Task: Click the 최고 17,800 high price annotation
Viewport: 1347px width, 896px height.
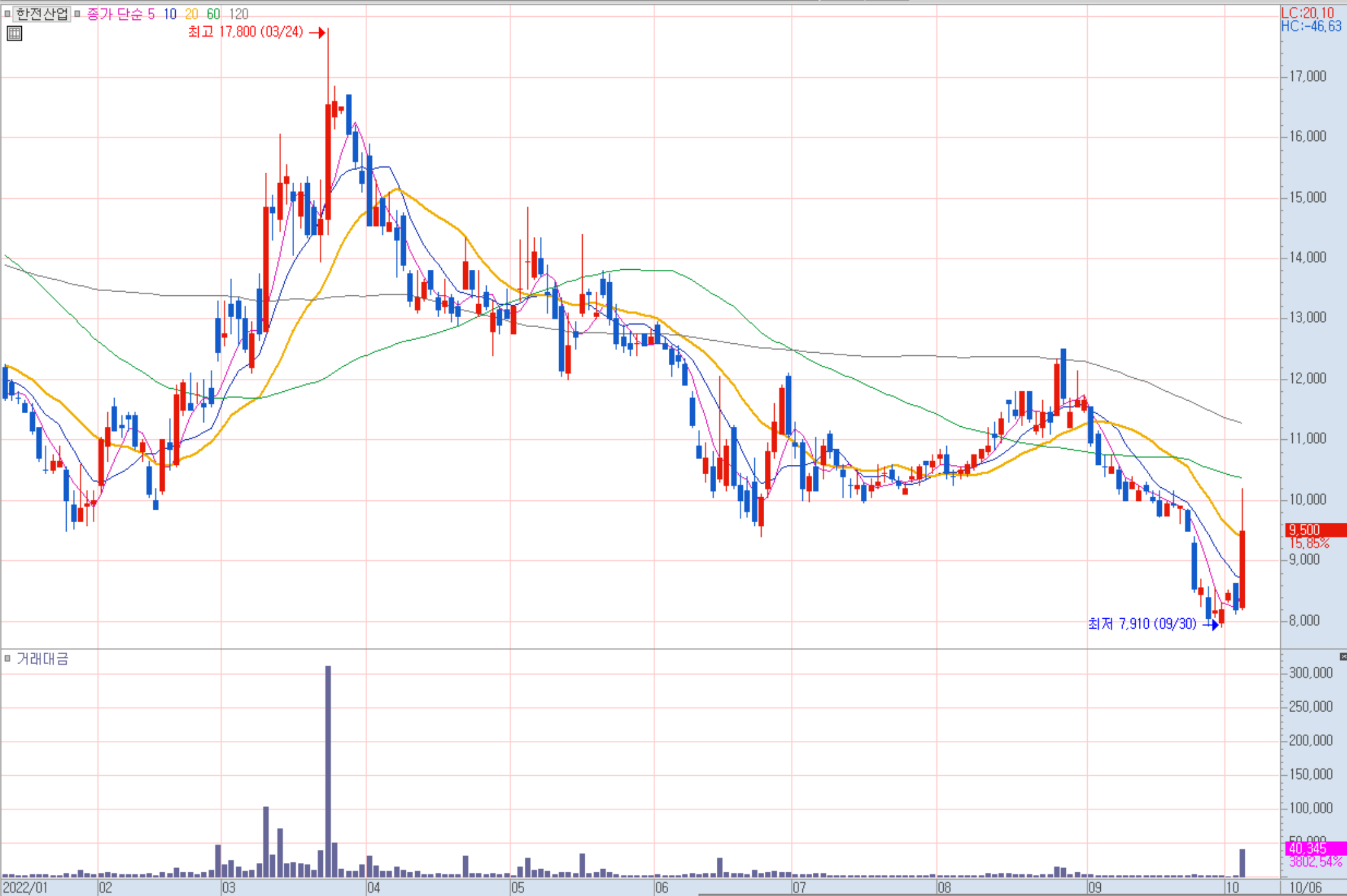Action: [x=246, y=32]
